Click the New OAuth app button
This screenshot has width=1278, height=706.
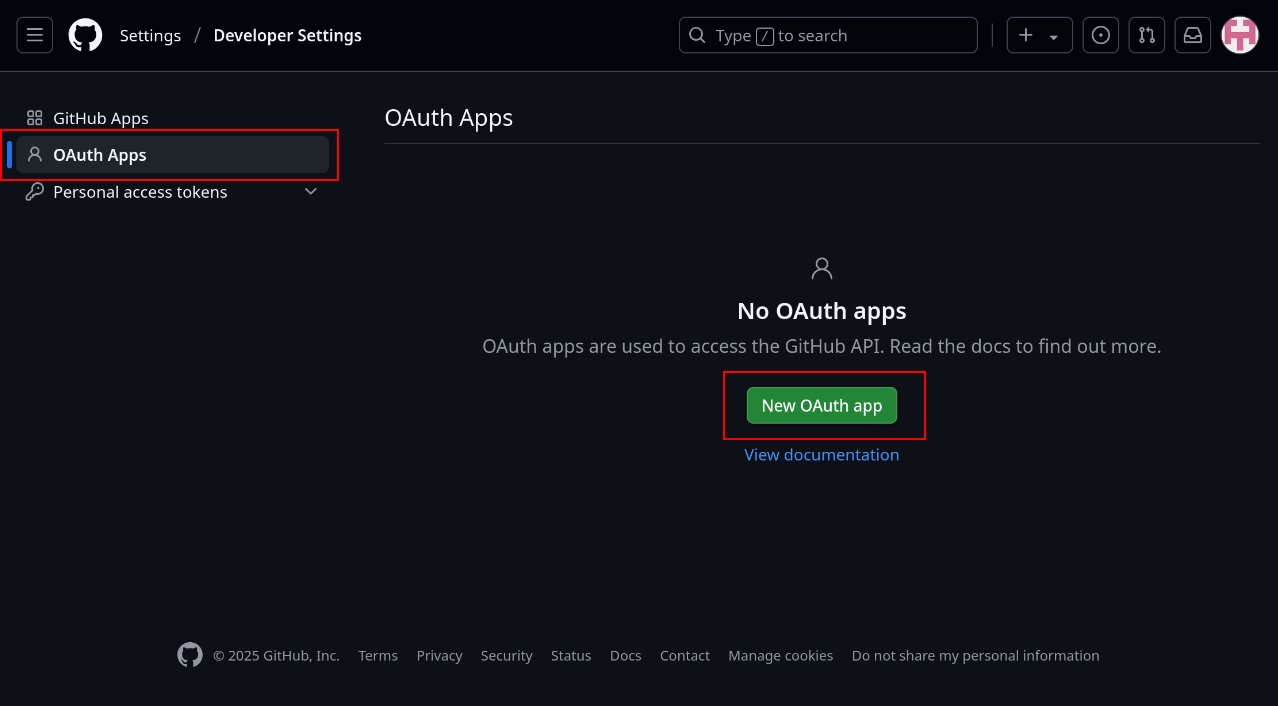pos(822,405)
